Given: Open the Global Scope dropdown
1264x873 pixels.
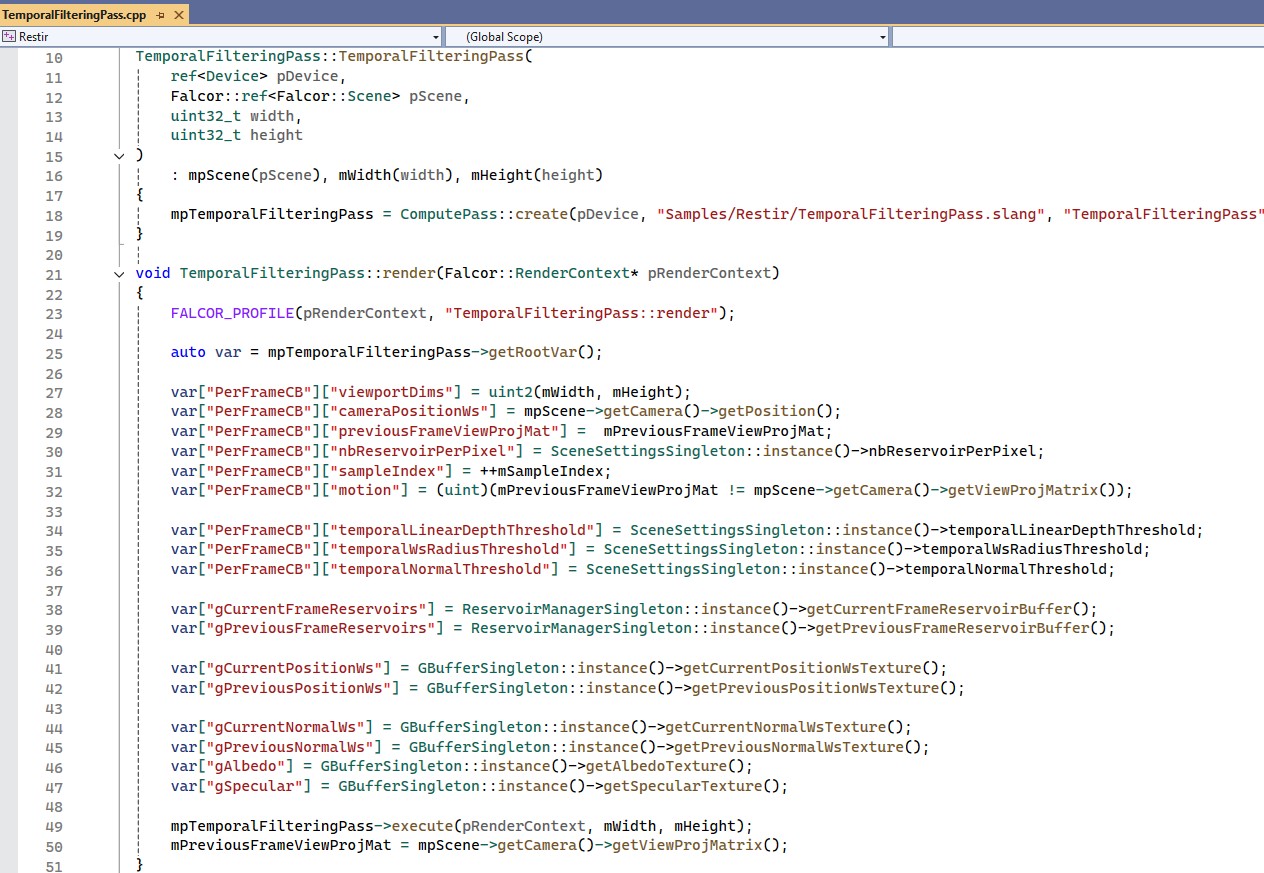Looking at the screenshot, I should 883,37.
